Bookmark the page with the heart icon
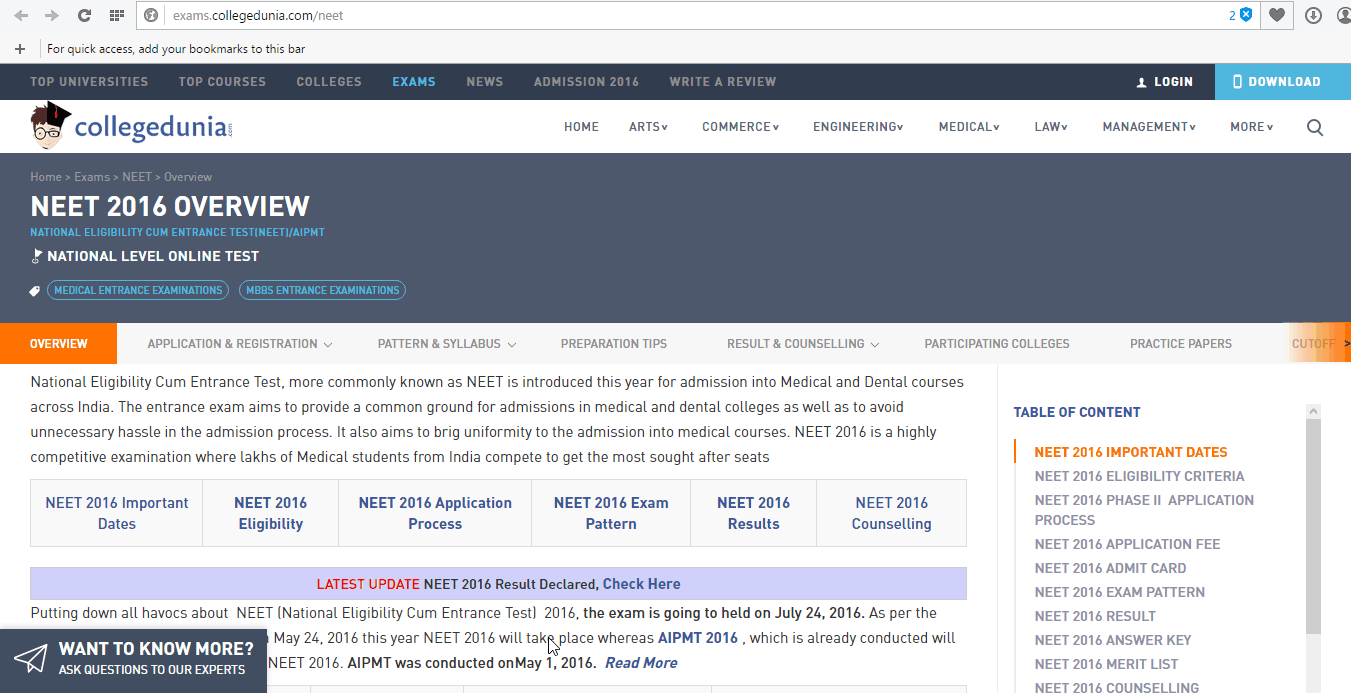Screen dimensions: 1351x693 coord(1277,15)
